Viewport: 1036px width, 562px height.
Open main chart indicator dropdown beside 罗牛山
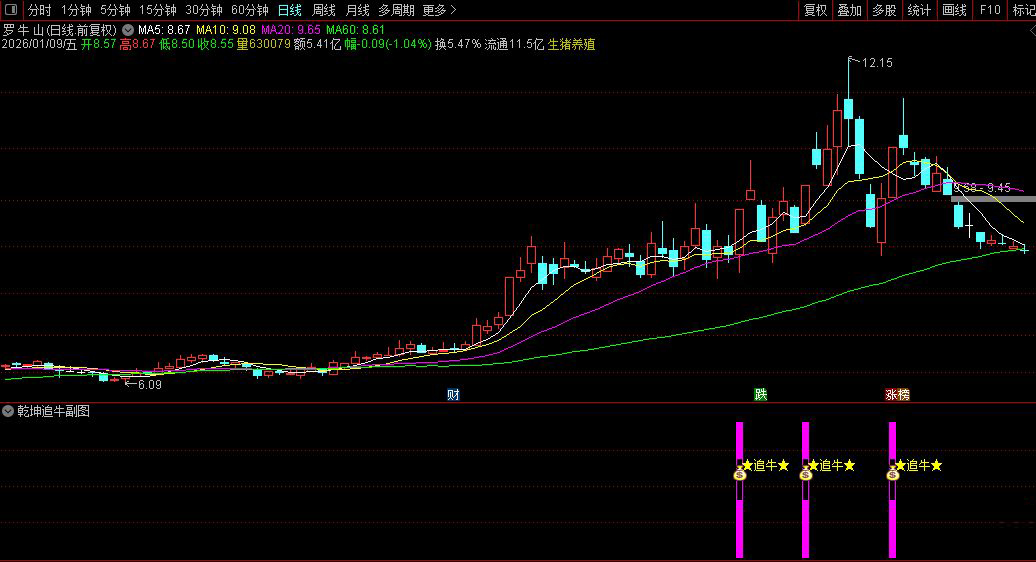[x=128, y=30]
